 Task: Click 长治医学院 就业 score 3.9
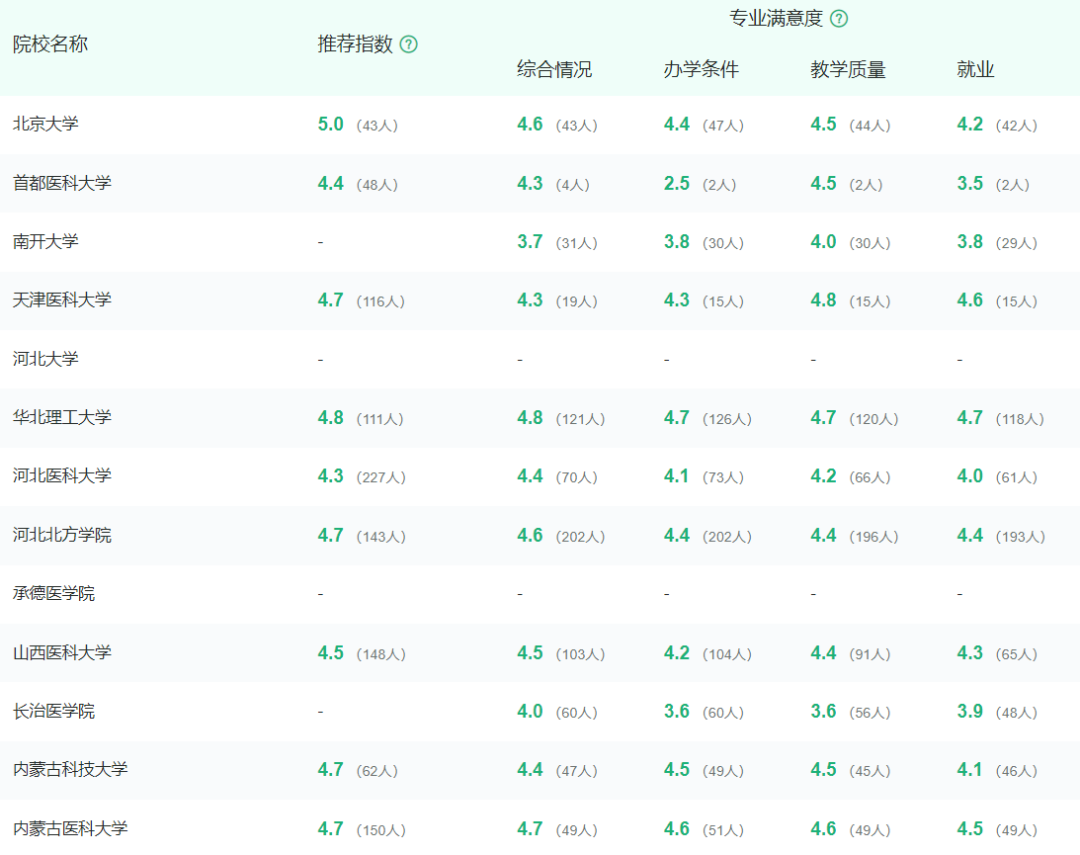pos(970,711)
